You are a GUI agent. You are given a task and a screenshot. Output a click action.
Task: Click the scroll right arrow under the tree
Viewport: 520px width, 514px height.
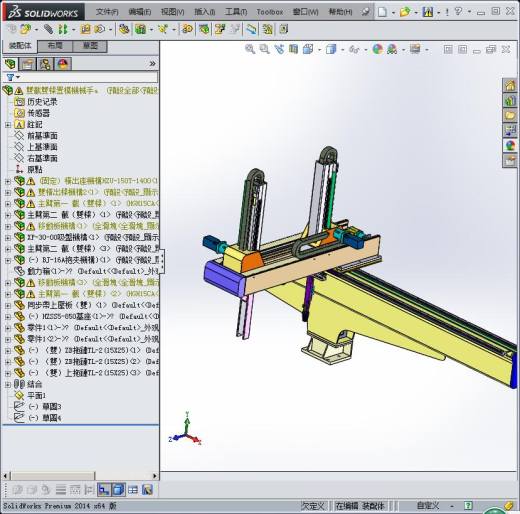click(155, 476)
